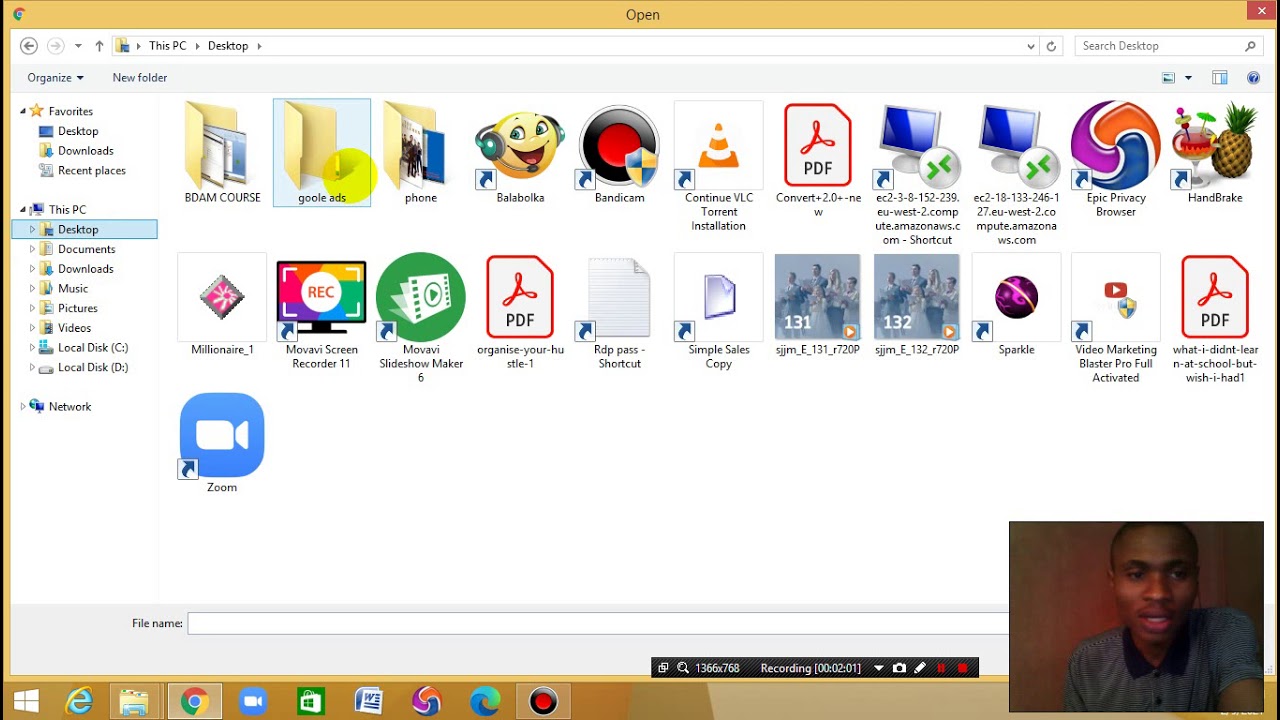Open the Organize menu
This screenshot has height=720, width=1280.
pyautogui.click(x=55, y=78)
